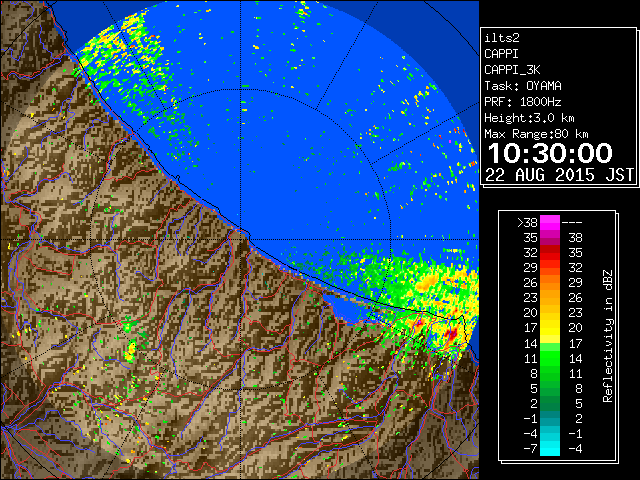
Task: Click the 'Max Range:80 km' label
Action: tap(536, 134)
